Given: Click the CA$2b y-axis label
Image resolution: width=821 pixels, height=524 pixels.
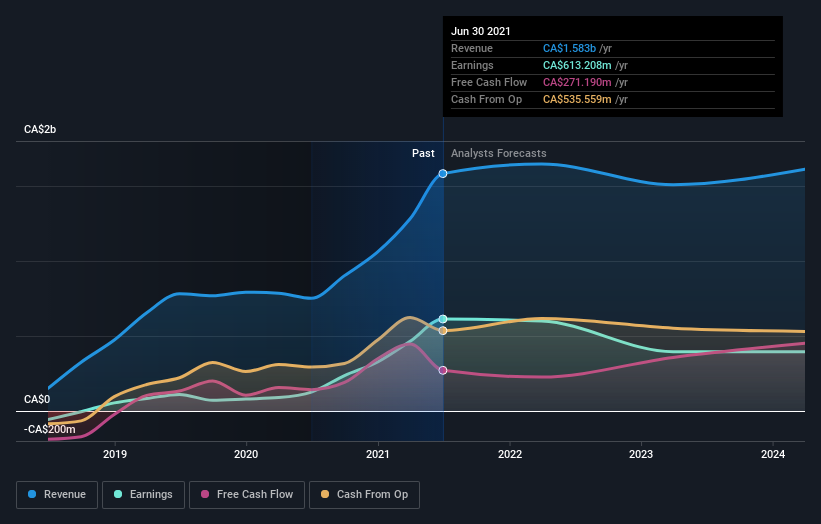Looking at the screenshot, I should point(40,129).
